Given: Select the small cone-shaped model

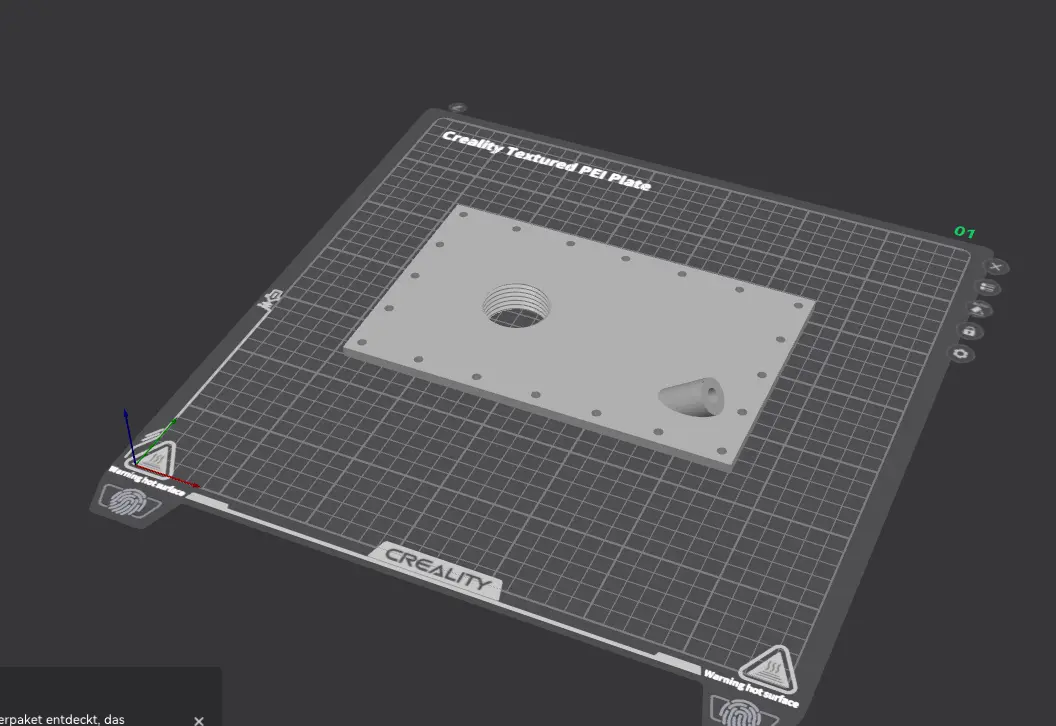Looking at the screenshot, I should 692,397.
